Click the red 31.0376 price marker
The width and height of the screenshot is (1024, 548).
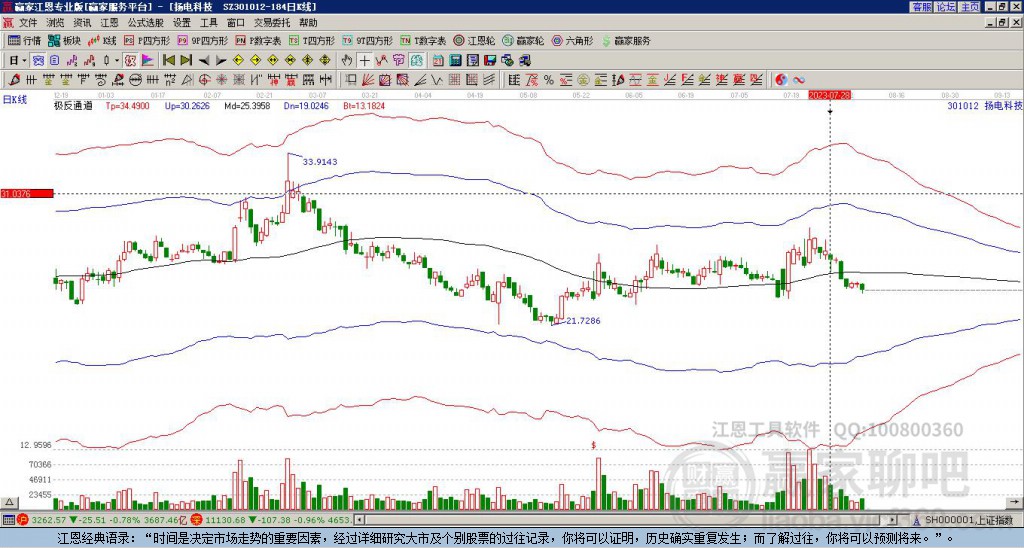tap(26, 193)
